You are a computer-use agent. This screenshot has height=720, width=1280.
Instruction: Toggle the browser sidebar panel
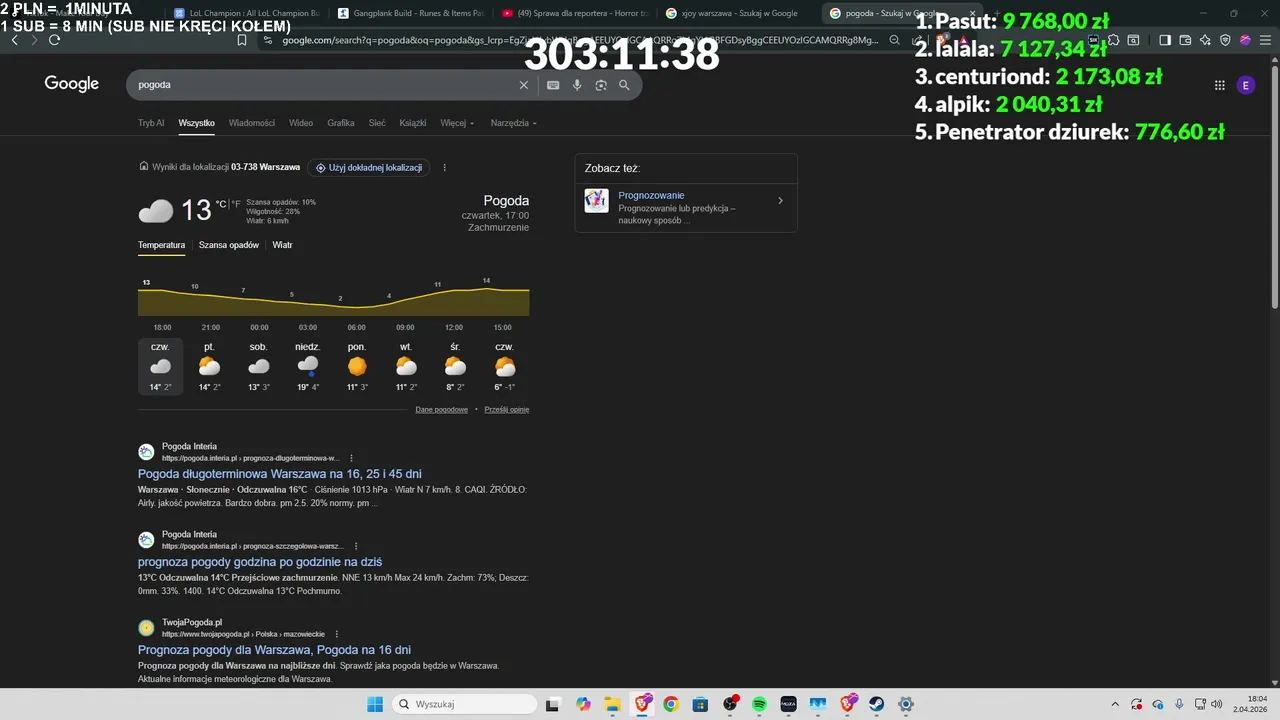pyautogui.click(x=1165, y=40)
